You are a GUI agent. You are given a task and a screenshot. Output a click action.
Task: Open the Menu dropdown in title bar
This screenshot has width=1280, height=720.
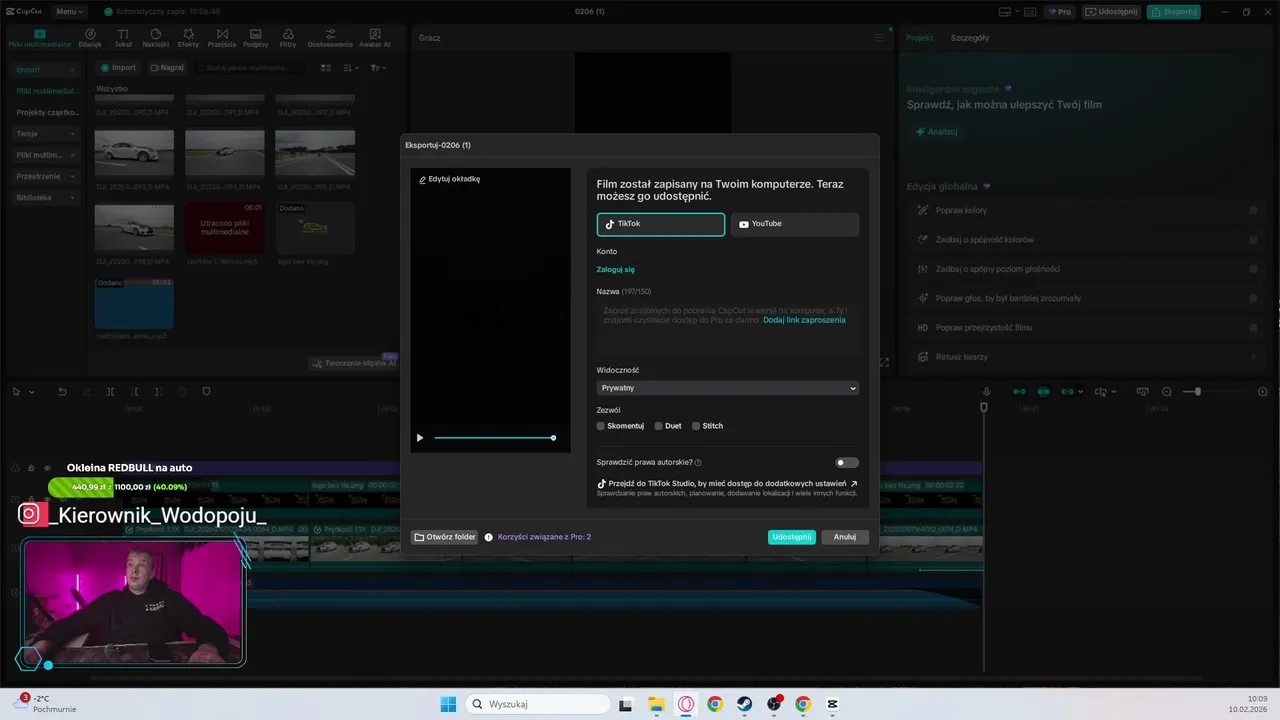click(70, 12)
